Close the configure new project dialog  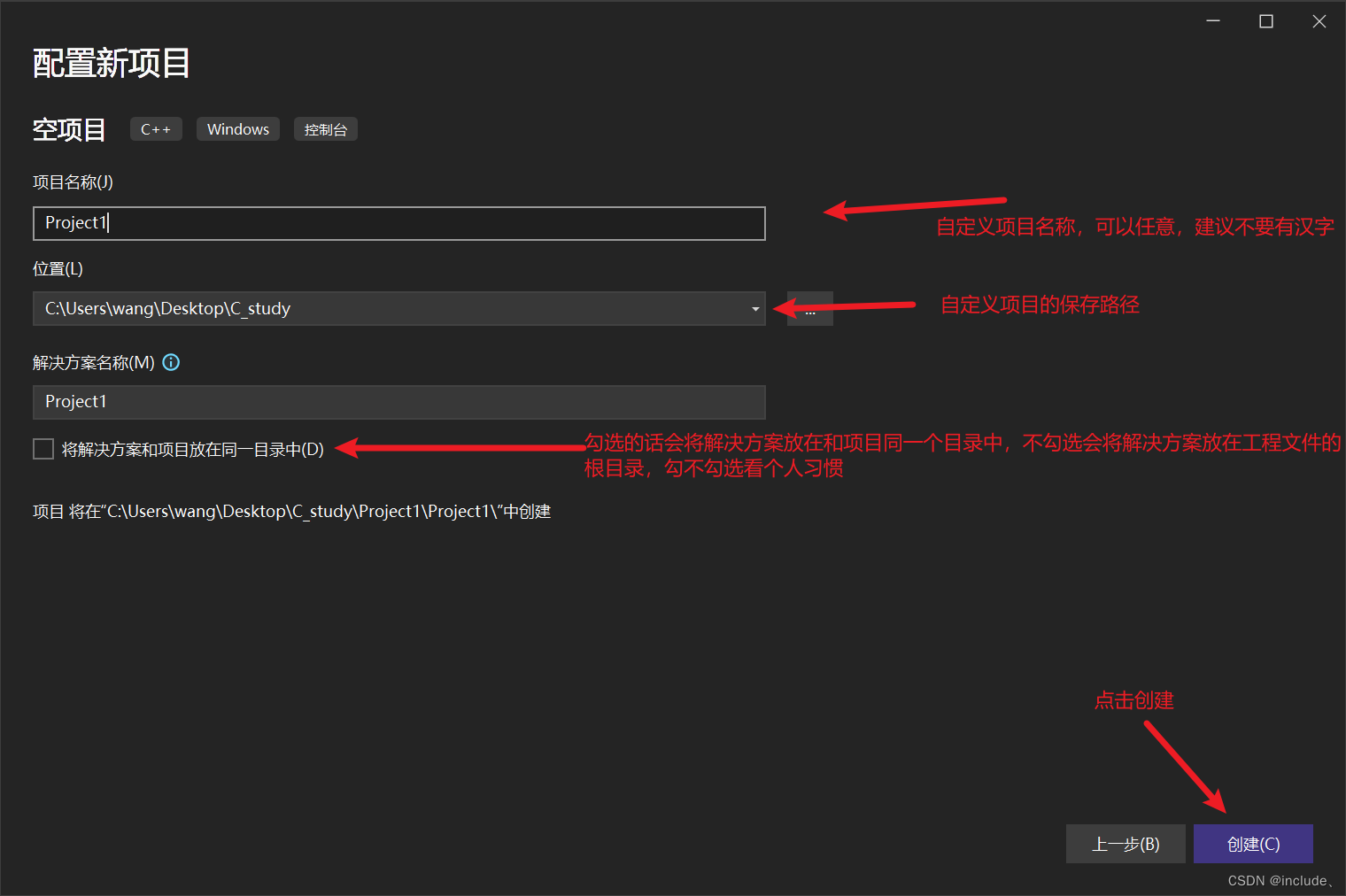pyautogui.click(x=1319, y=21)
